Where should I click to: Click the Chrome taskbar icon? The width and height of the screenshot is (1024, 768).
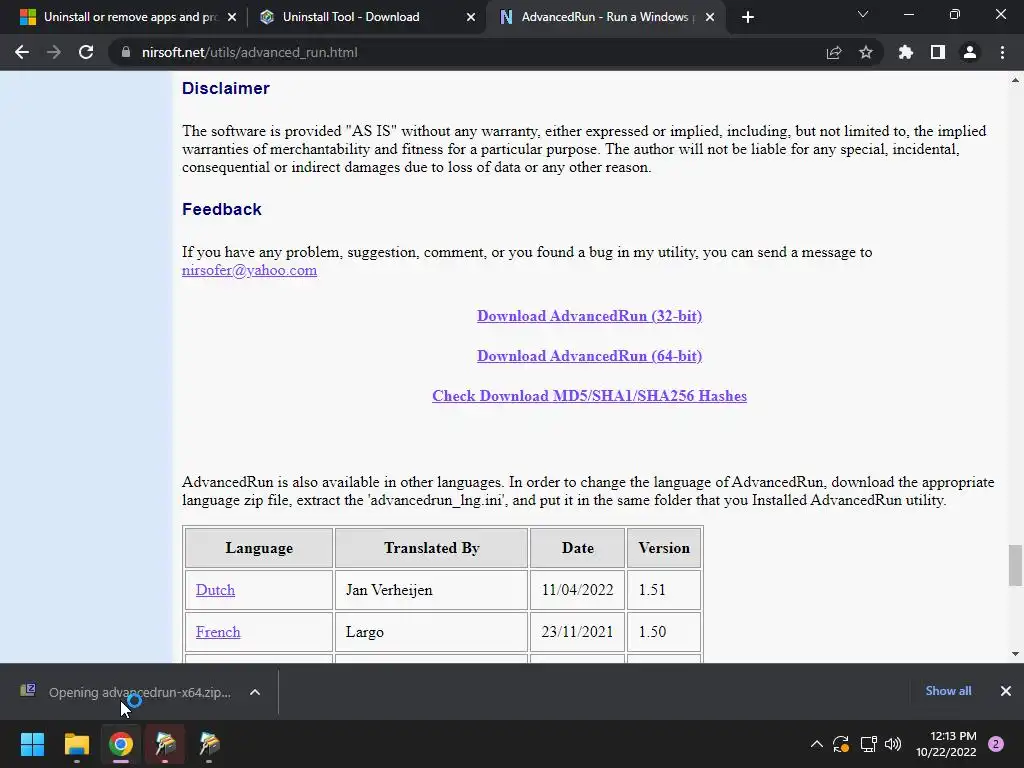click(121, 743)
